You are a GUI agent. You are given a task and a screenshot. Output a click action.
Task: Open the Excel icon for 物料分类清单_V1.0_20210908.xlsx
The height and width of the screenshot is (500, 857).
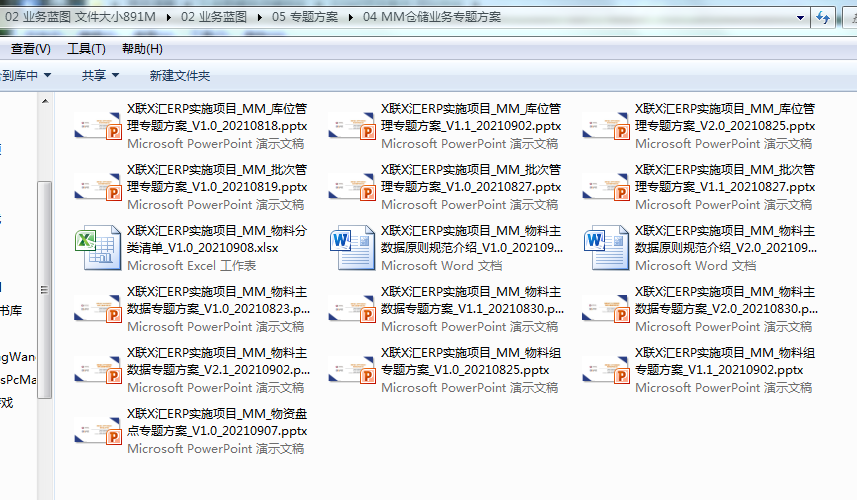pyautogui.click(x=97, y=248)
